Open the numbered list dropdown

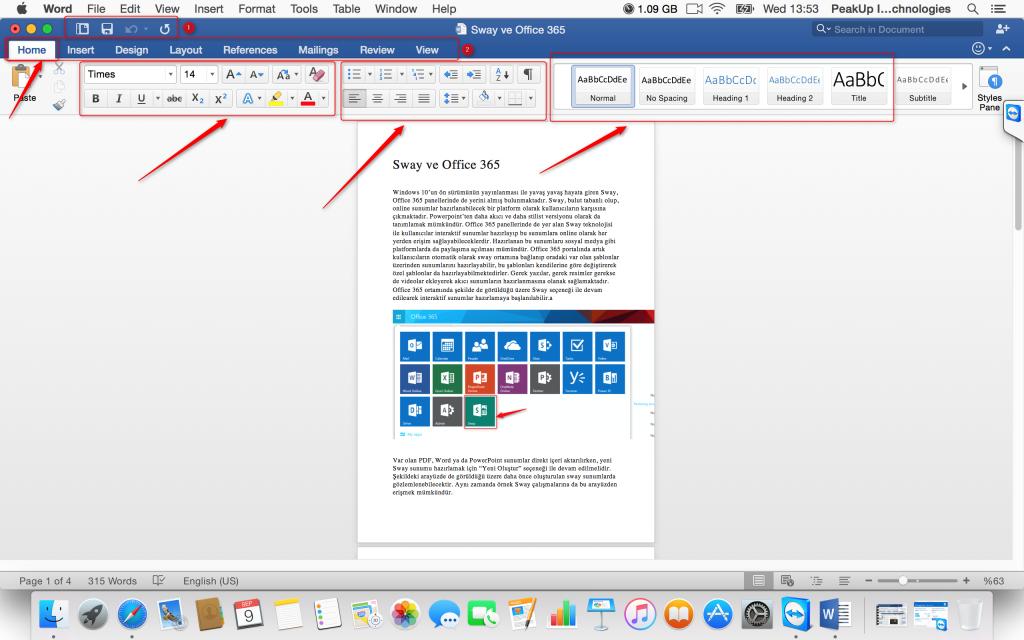click(x=402, y=74)
